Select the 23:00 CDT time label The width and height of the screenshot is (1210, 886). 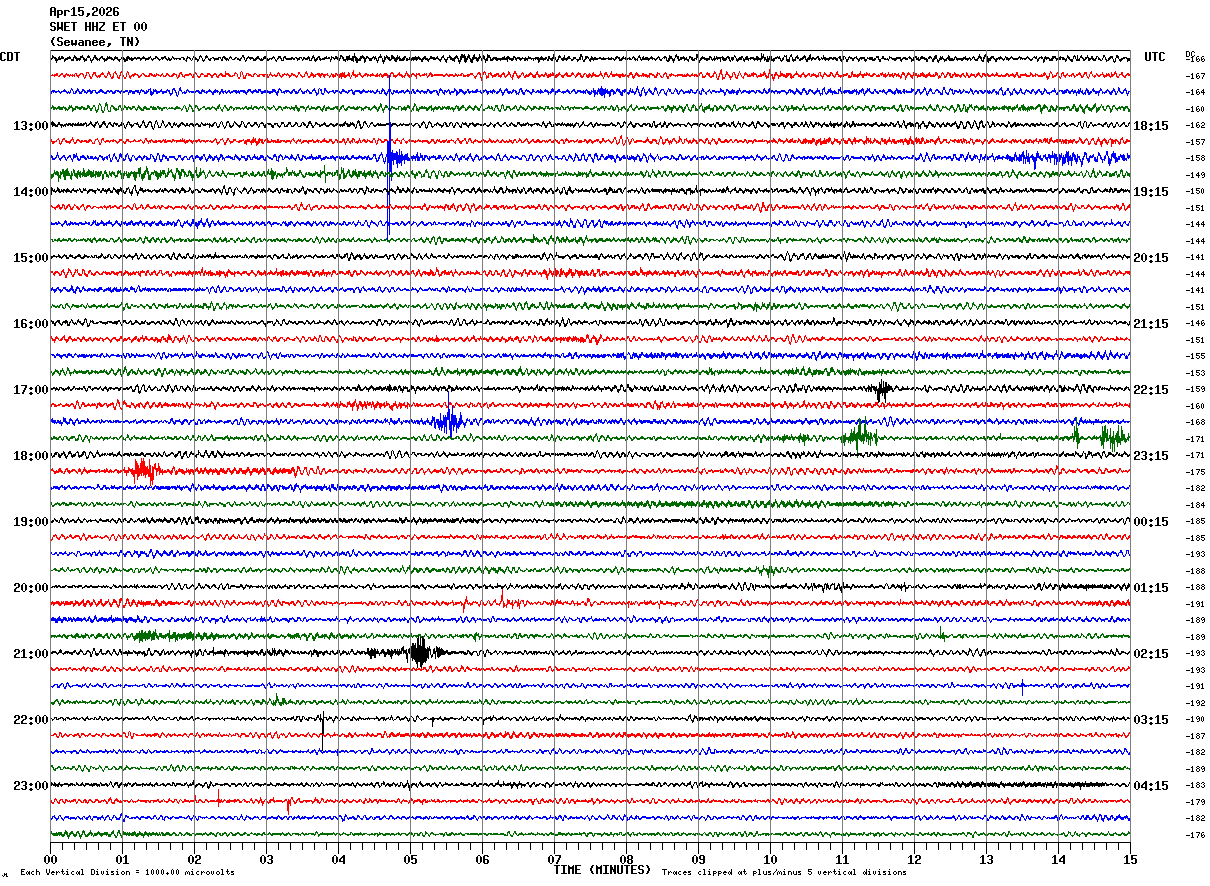coord(30,786)
